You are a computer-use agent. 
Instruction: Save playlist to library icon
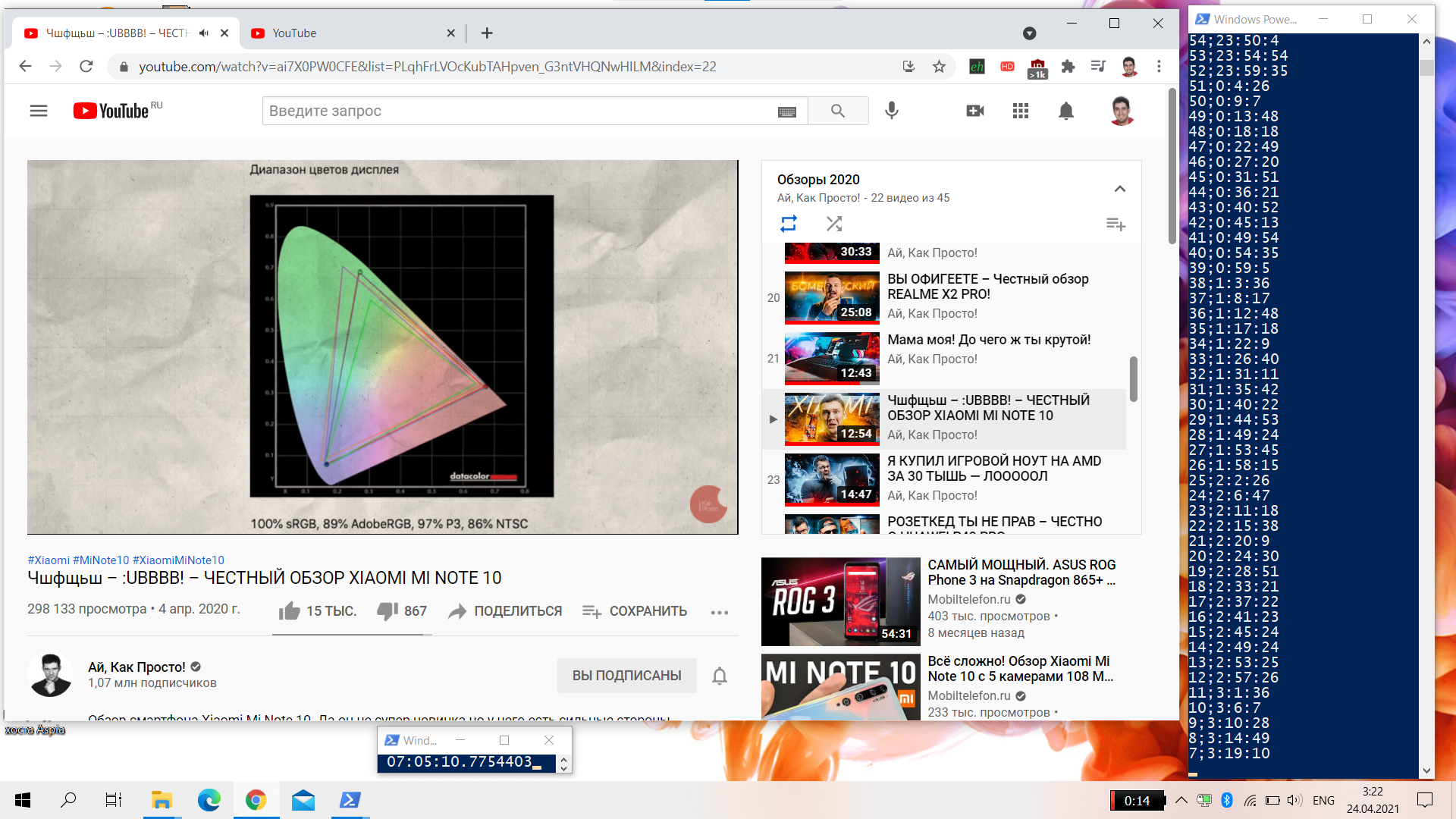point(1116,224)
